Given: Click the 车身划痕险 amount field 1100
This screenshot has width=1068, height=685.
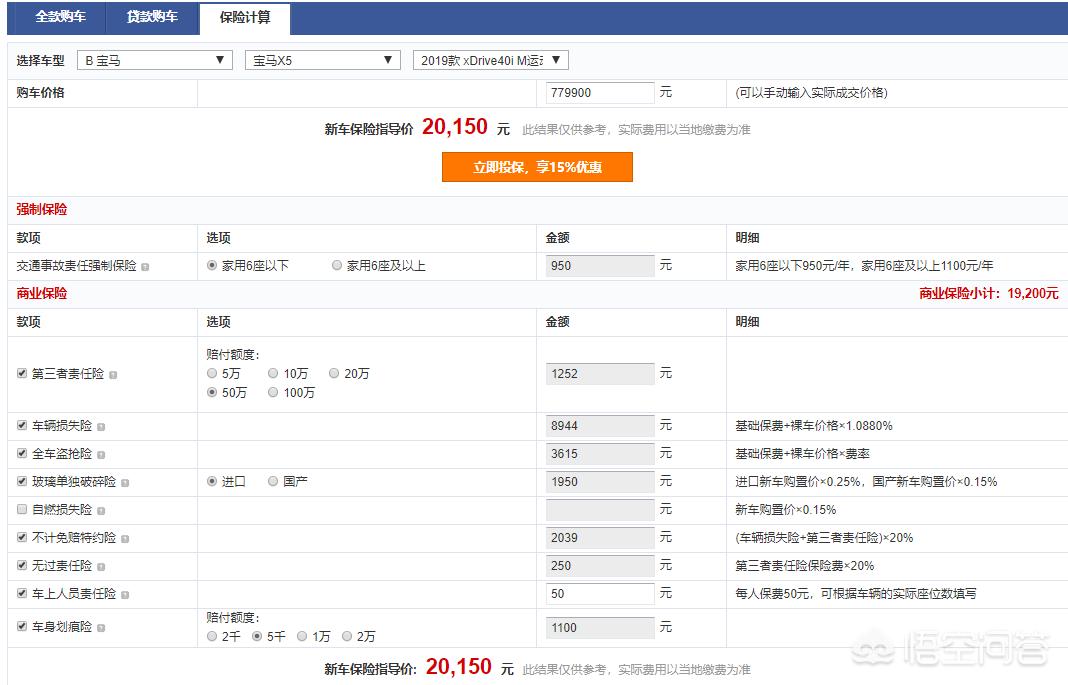Looking at the screenshot, I should [600, 627].
